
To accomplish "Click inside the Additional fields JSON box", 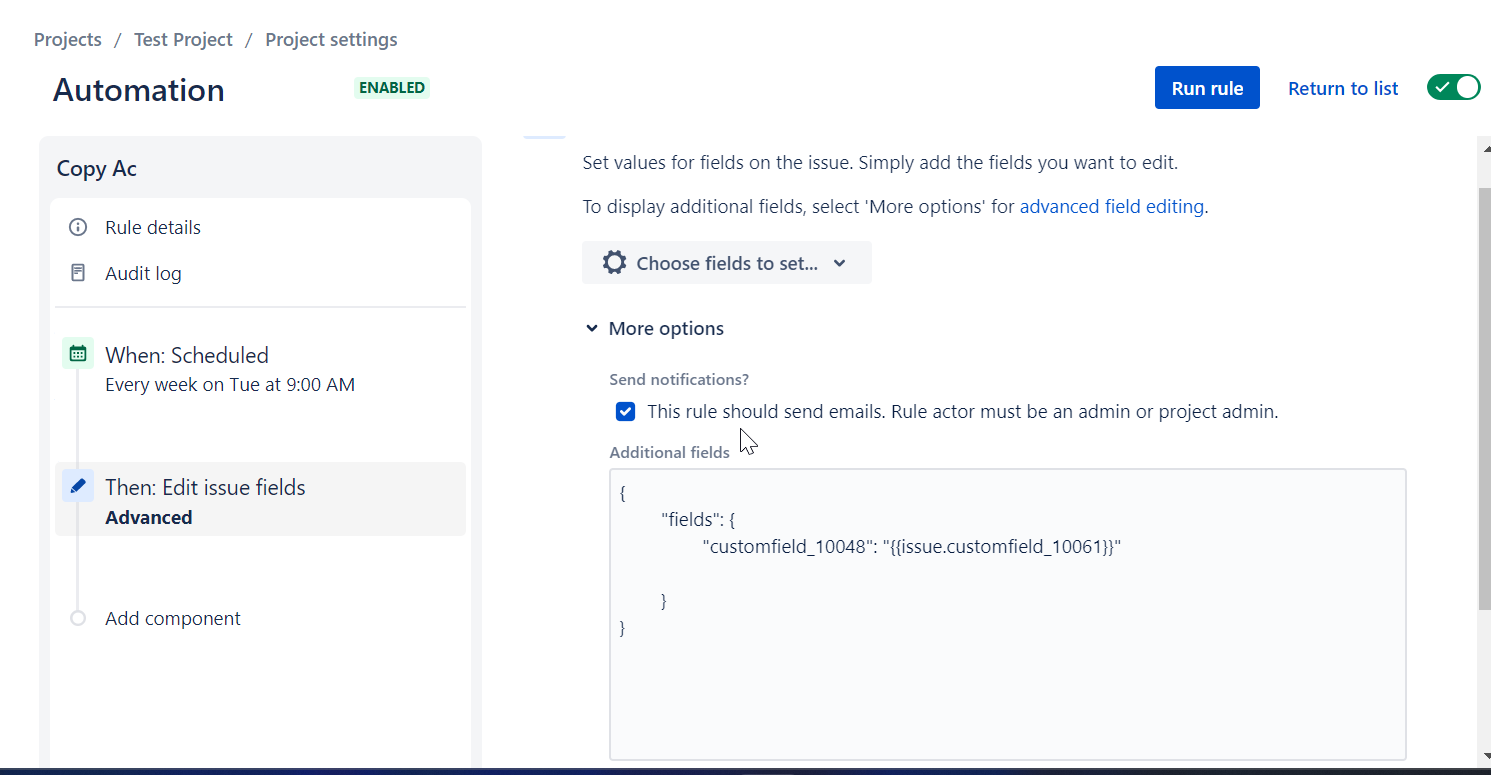I will pyautogui.click(x=1007, y=680).
